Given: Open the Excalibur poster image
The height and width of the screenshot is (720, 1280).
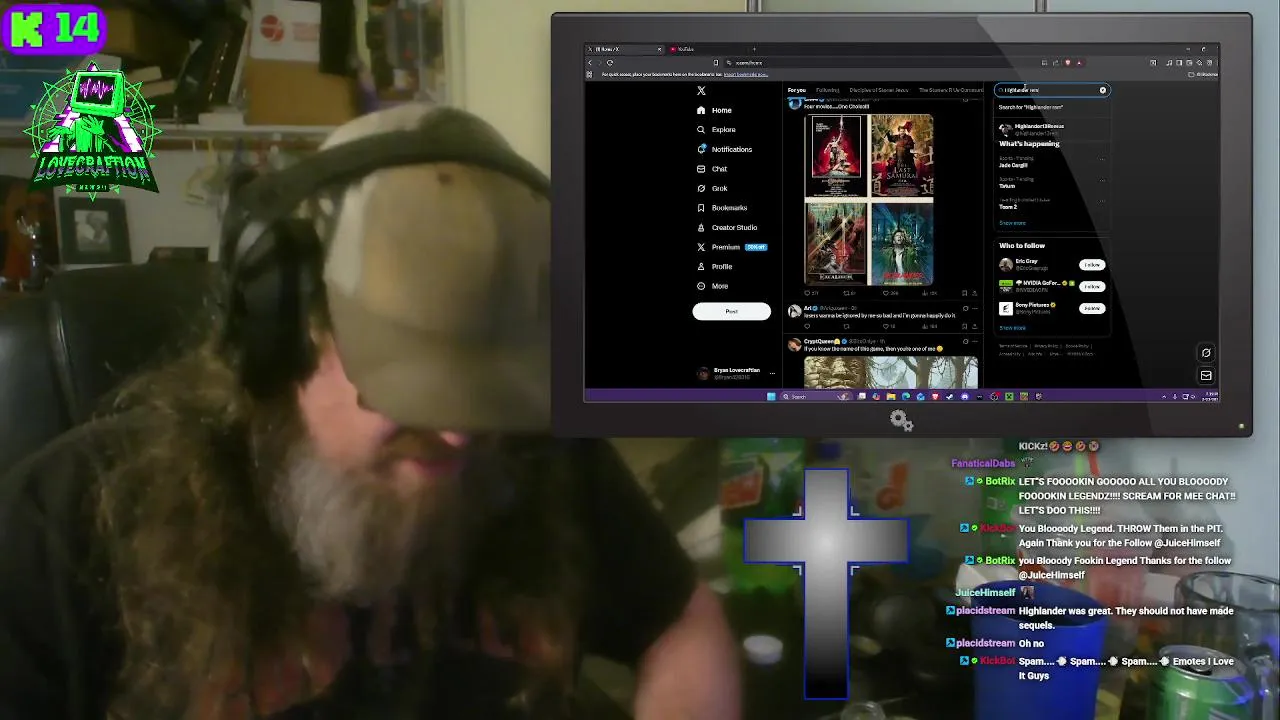Looking at the screenshot, I should click(x=836, y=243).
